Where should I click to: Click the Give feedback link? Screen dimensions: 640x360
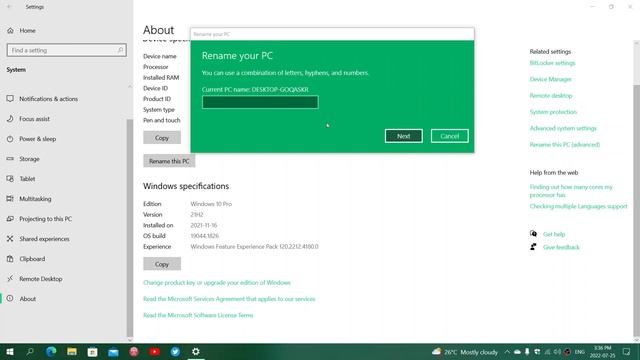(x=561, y=247)
